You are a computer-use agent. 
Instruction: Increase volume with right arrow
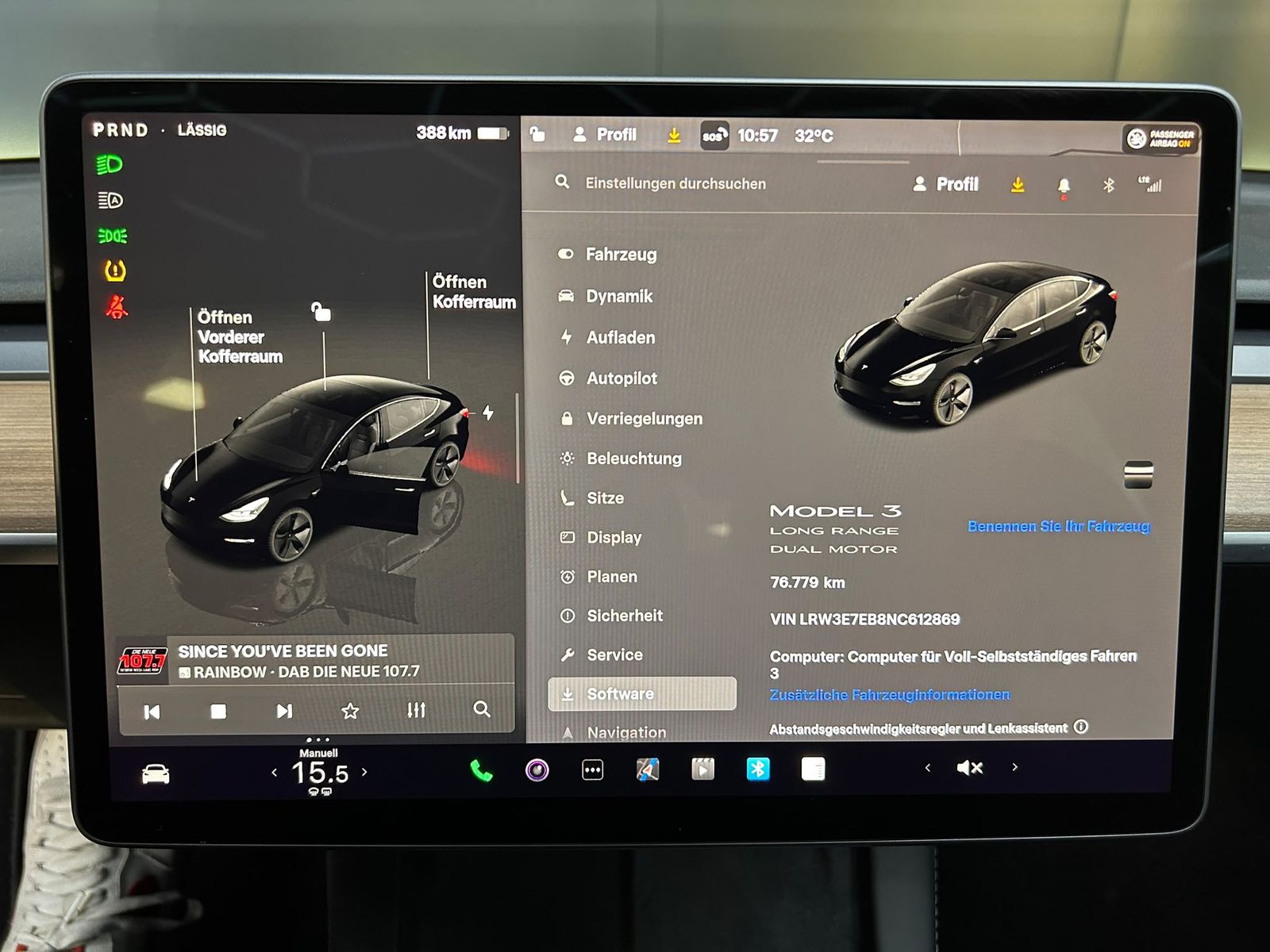click(x=1014, y=766)
